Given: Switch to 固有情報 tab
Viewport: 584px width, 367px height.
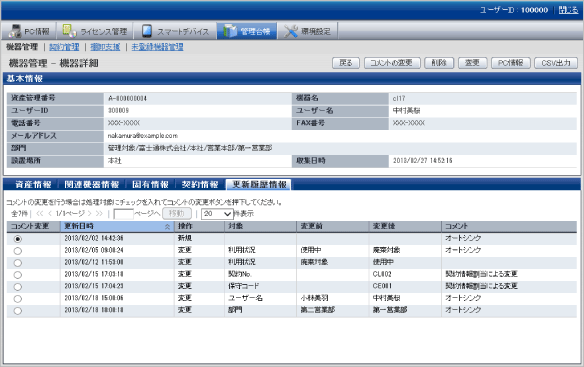Looking at the screenshot, I should click(x=150, y=184).
